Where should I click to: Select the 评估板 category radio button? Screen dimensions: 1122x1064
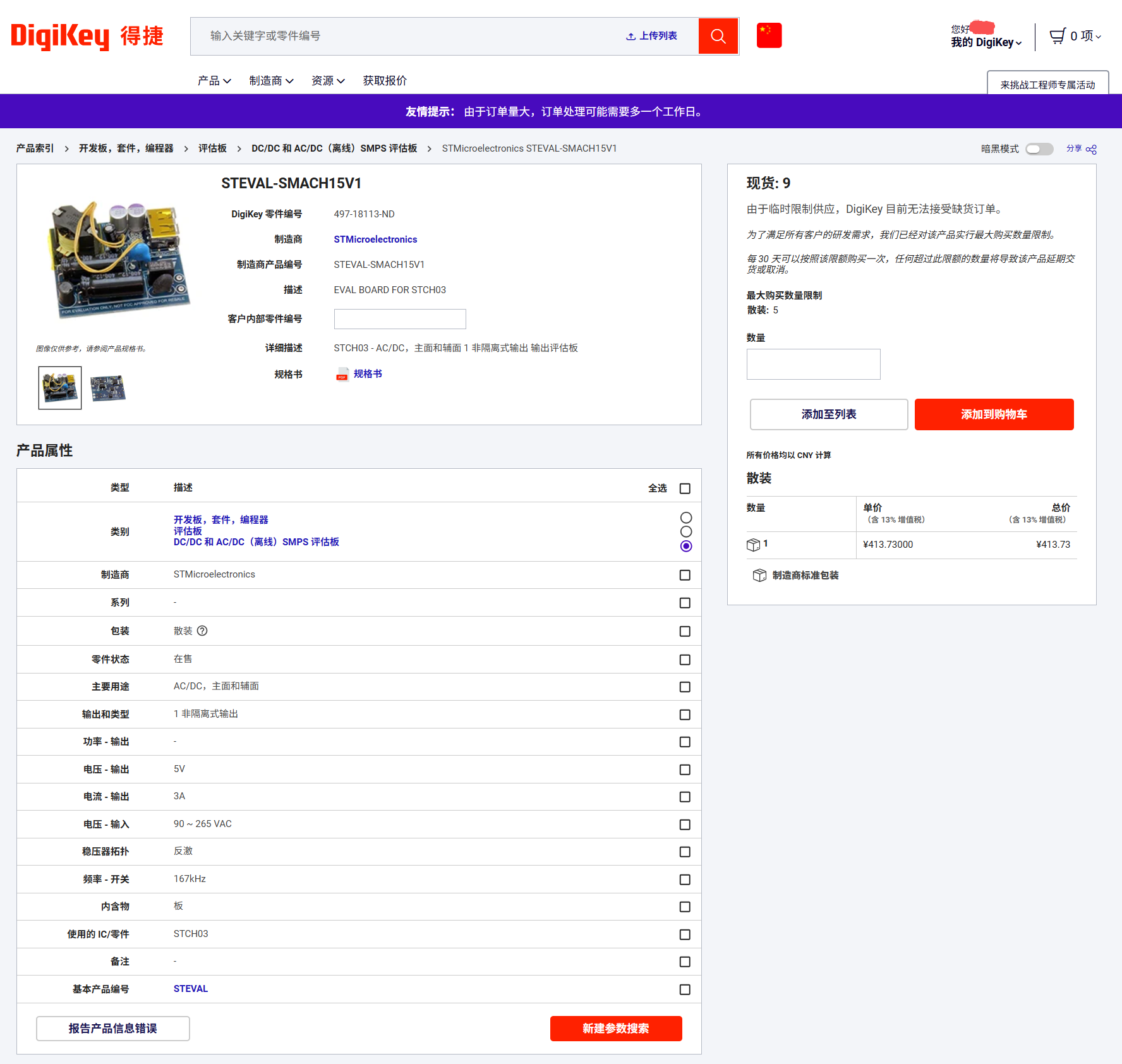point(686,531)
